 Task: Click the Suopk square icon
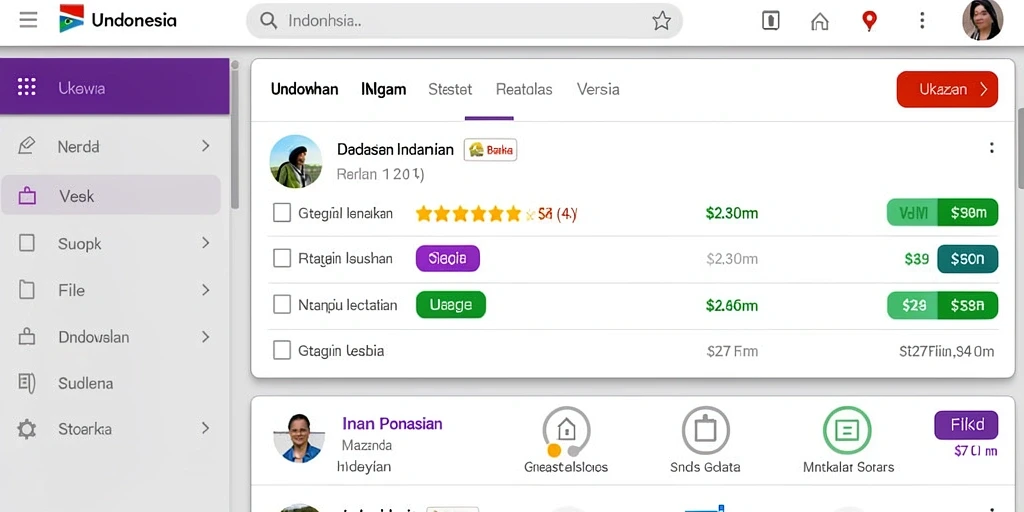pos(27,244)
